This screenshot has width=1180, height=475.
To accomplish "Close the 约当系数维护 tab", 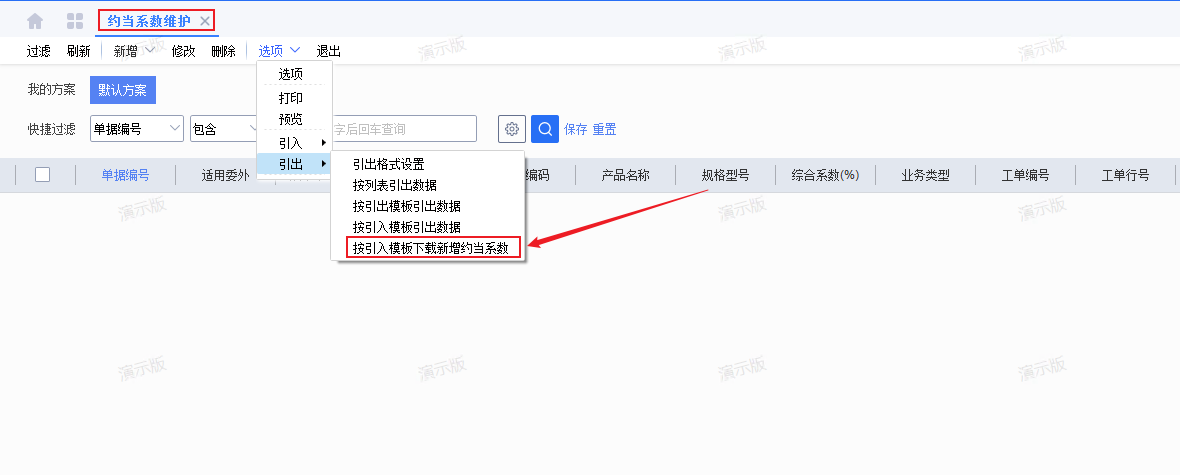I will [205, 21].
